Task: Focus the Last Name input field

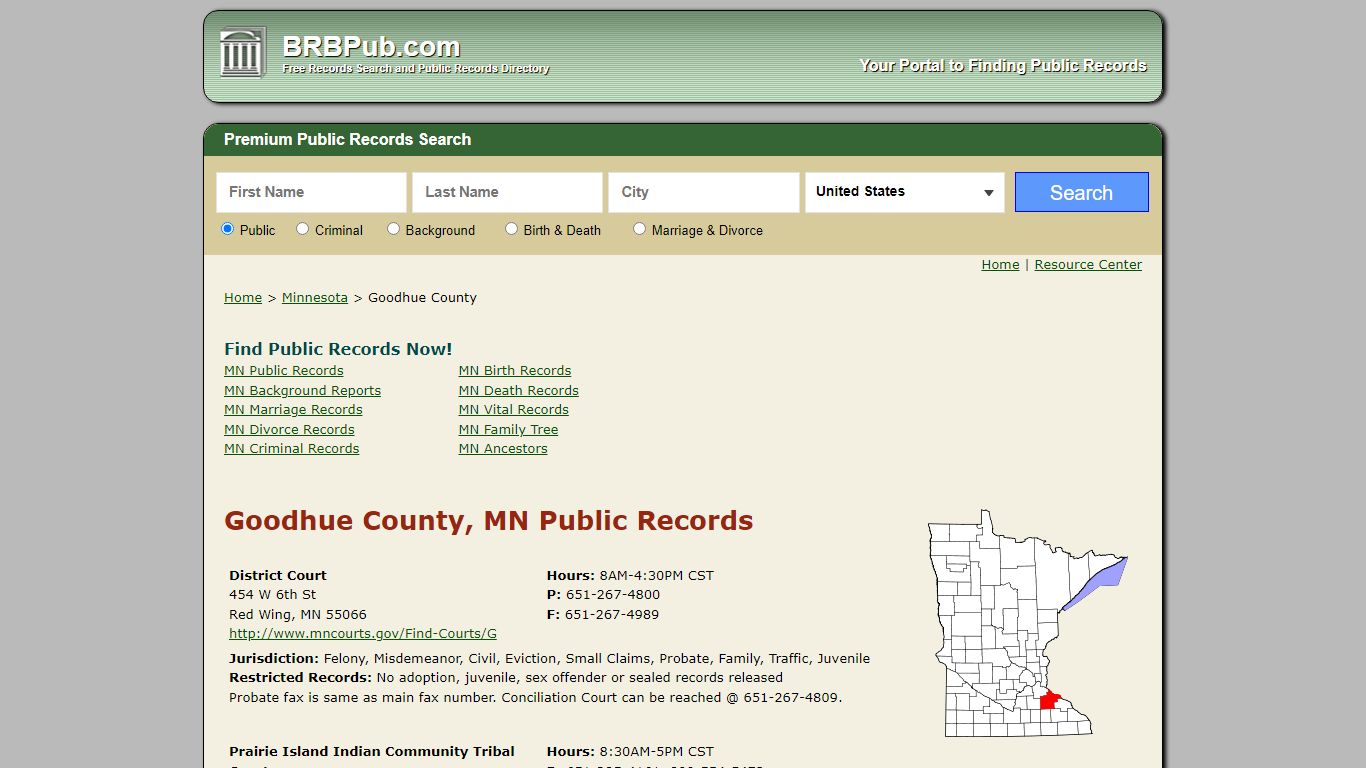Action: [x=507, y=192]
